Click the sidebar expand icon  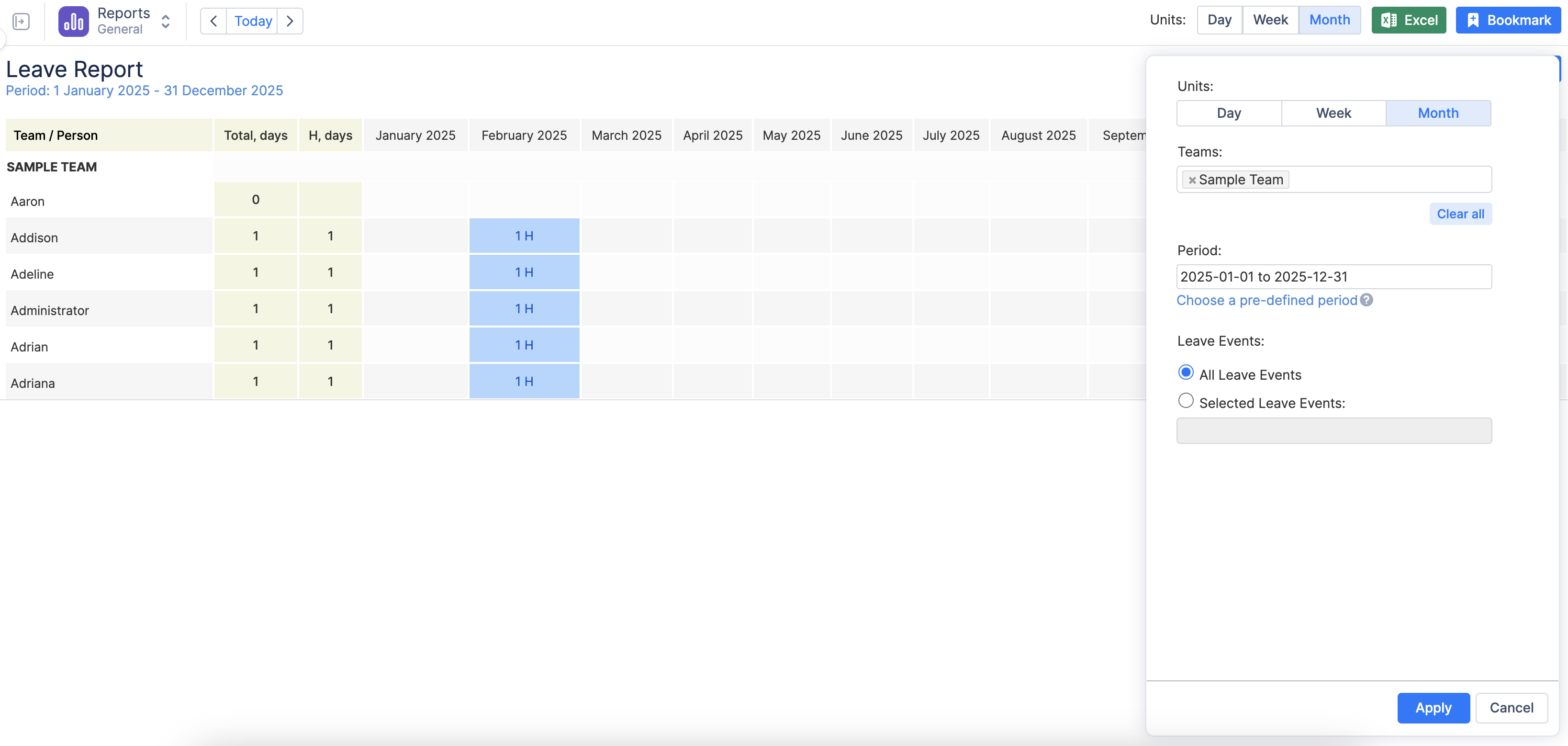[21, 22]
